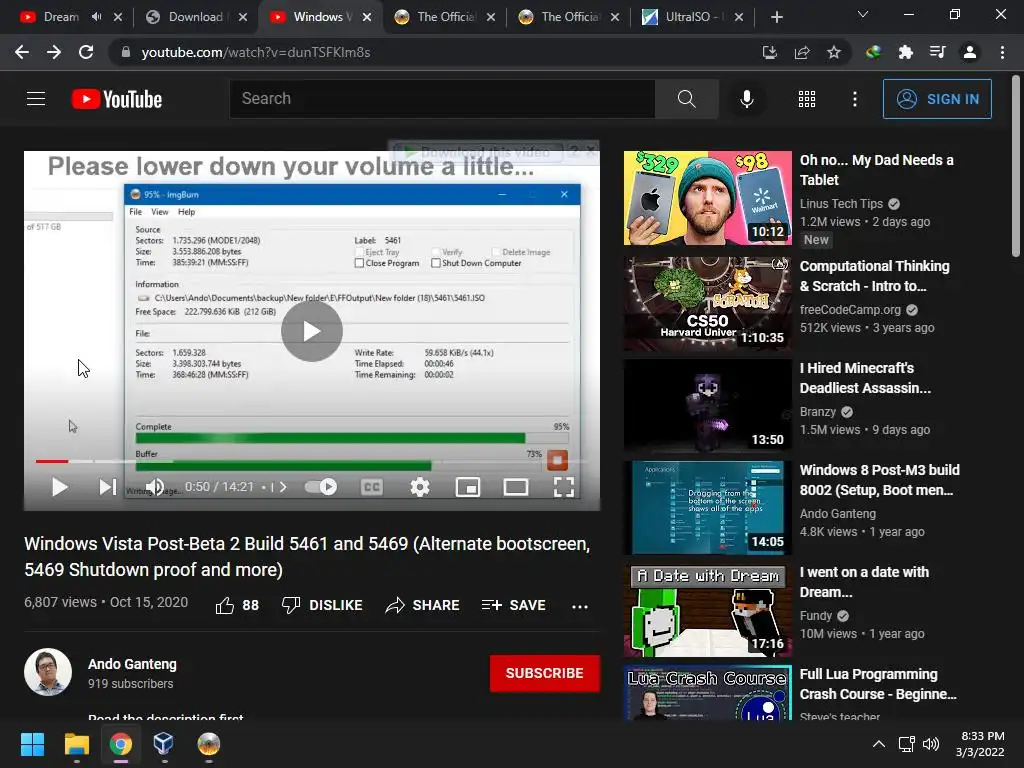The image size is (1024, 768).
Task: Skip to next video
Action: 107,487
